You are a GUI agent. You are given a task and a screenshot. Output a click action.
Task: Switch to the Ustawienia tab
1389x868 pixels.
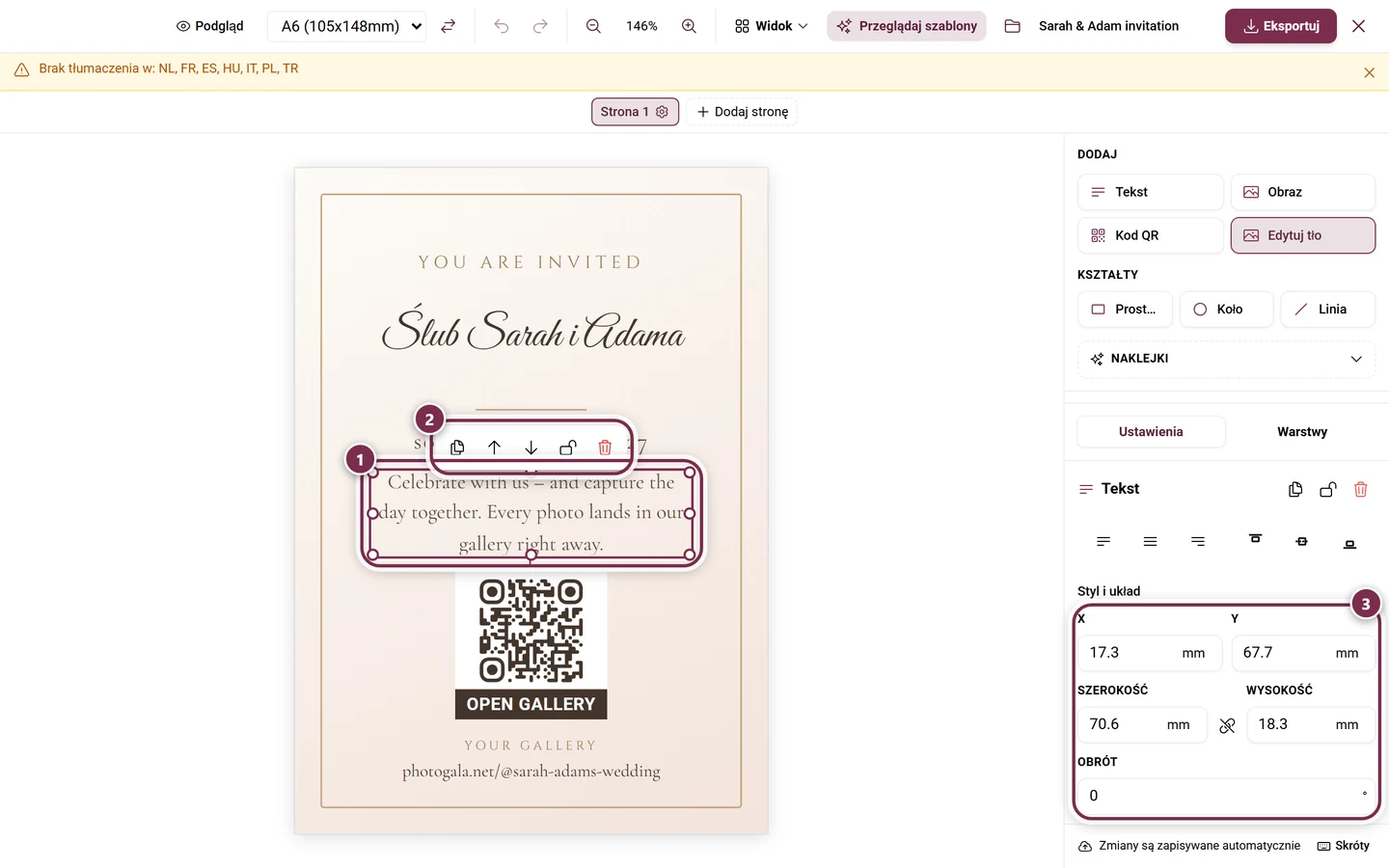(1151, 432)
